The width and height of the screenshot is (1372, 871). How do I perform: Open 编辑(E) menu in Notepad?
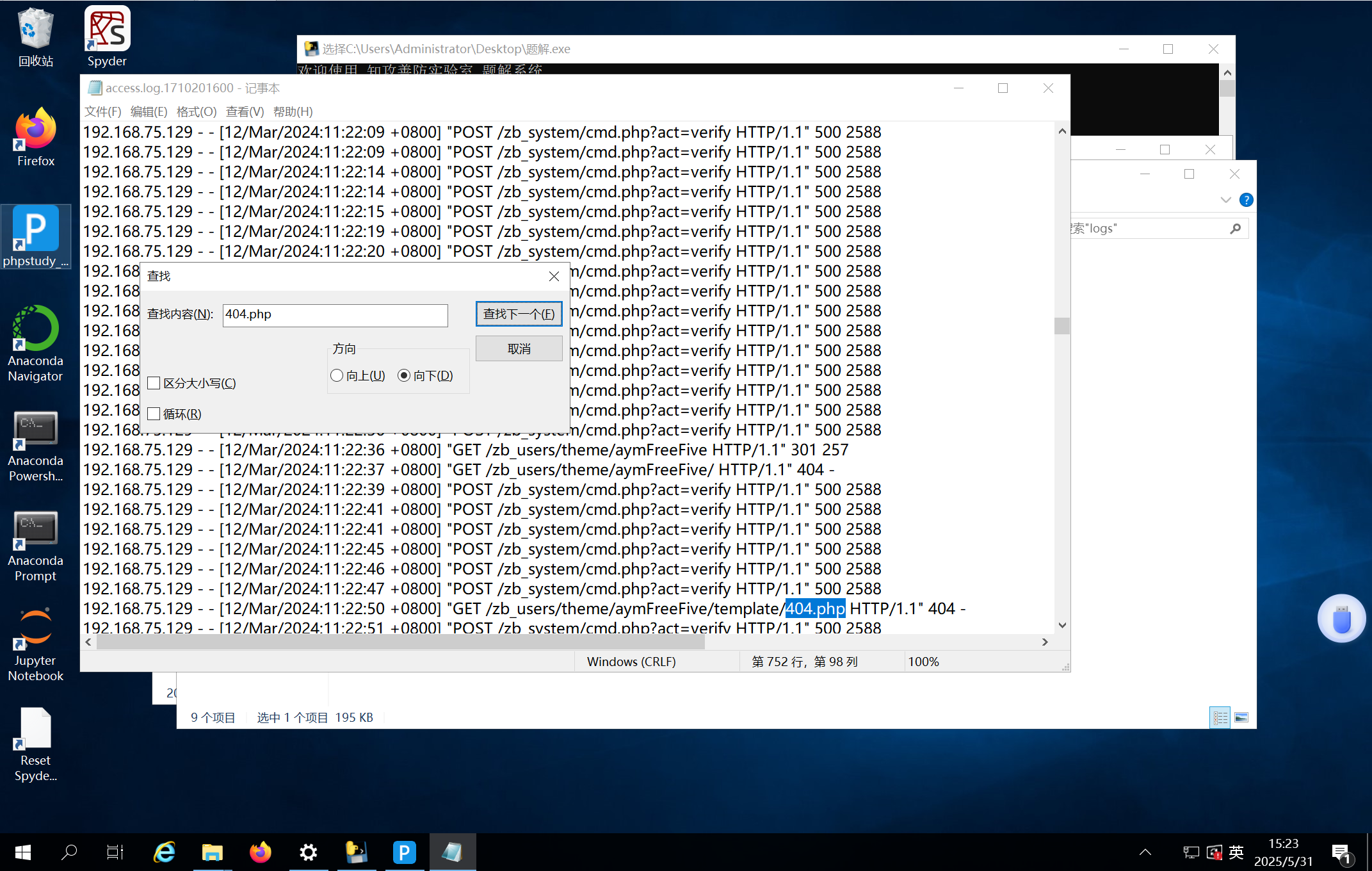click(149, 111)
